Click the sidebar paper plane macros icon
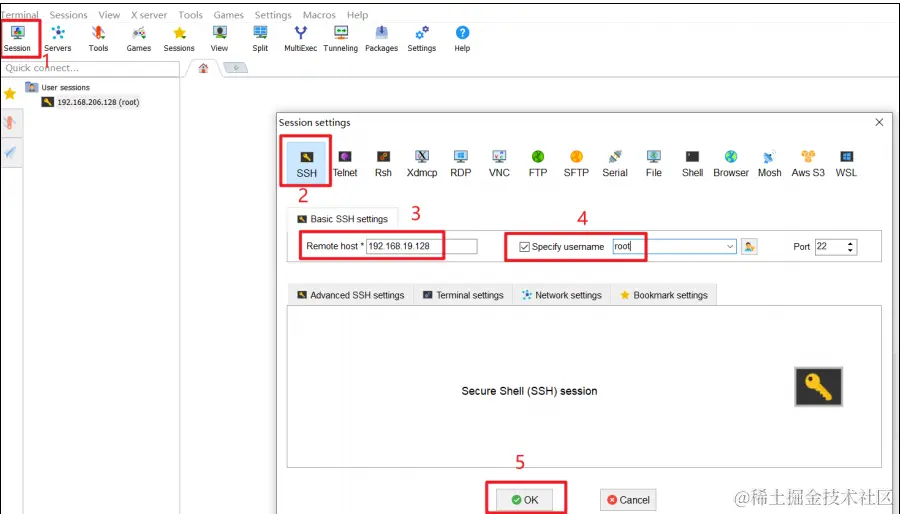Image resolution: width=900 pixels, height=514 pixels. point(10,152)
